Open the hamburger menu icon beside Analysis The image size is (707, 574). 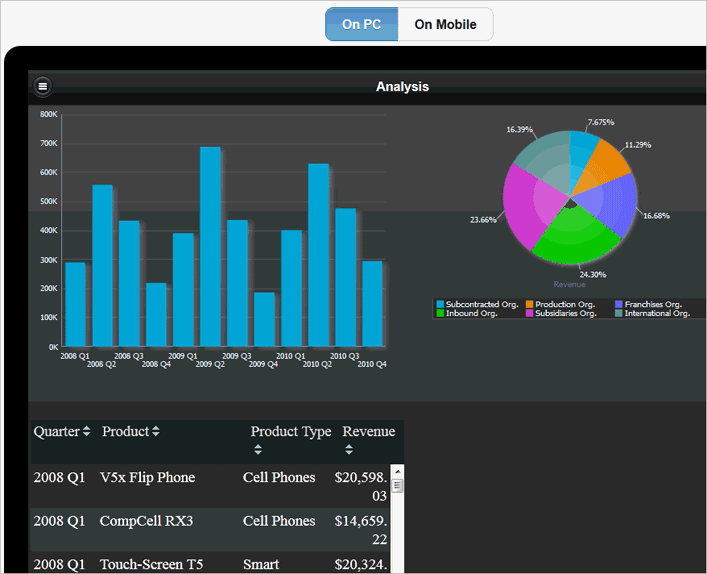[43, 86]
